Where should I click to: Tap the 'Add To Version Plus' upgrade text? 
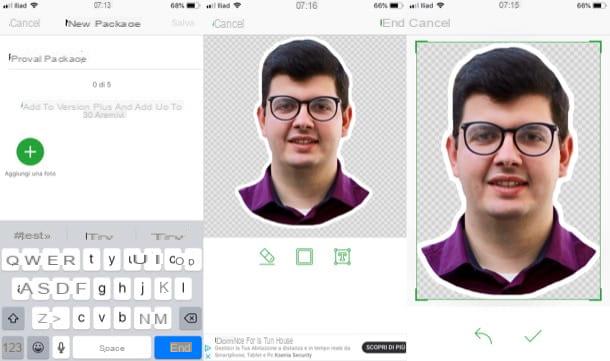pos(102,110)
